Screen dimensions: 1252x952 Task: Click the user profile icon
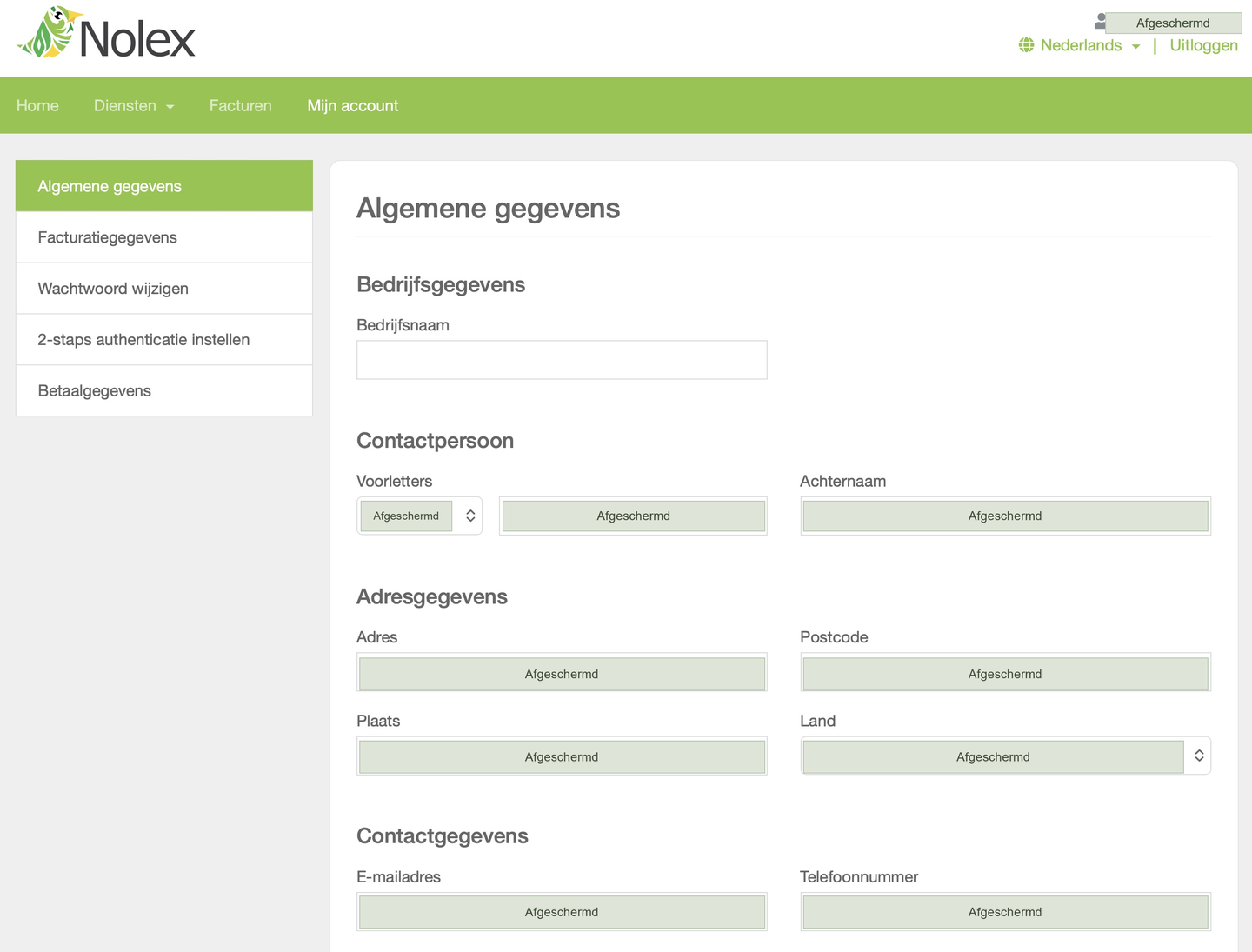1101,22
